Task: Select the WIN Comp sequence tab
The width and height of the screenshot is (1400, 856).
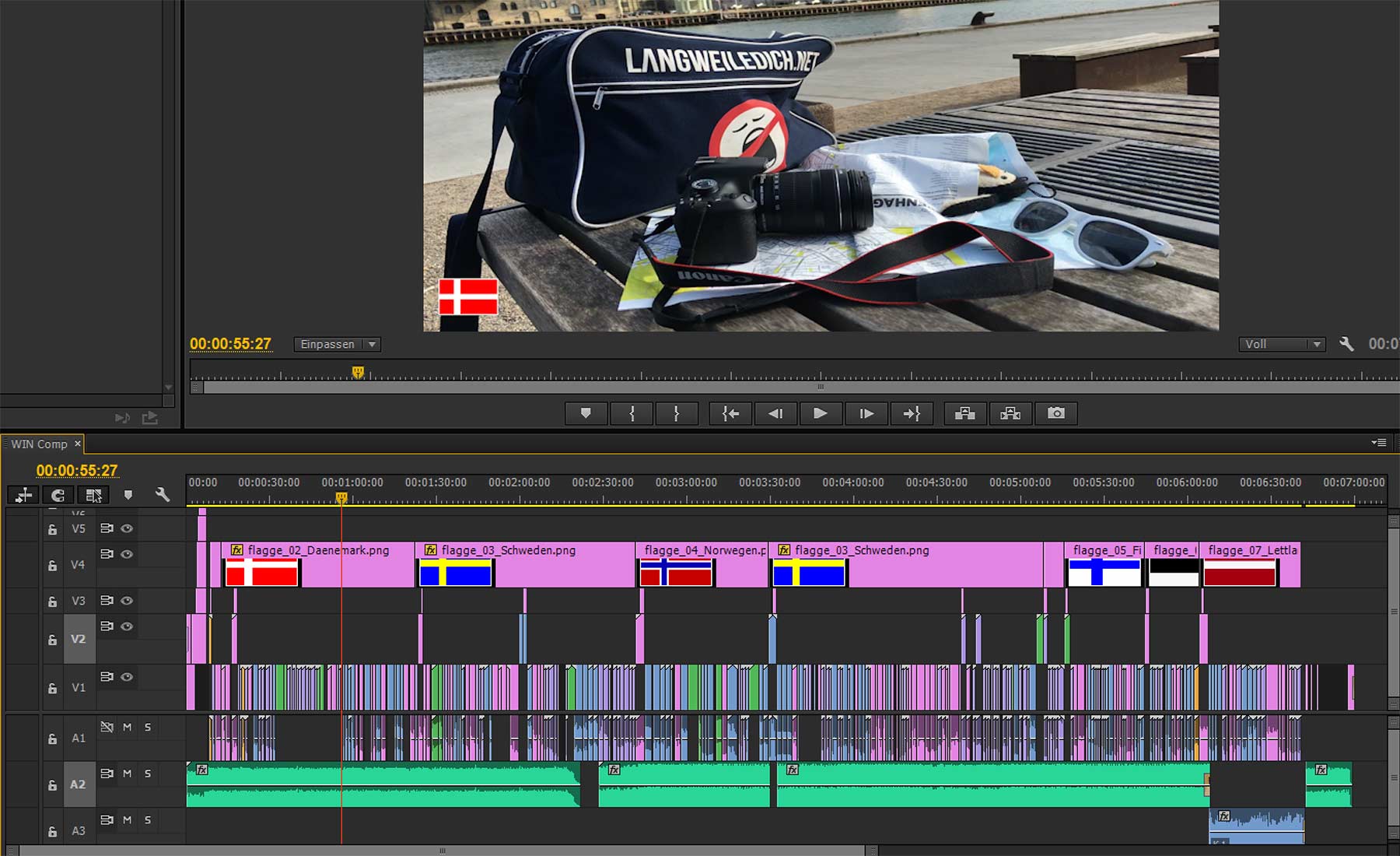Action: tap(39, 444)
